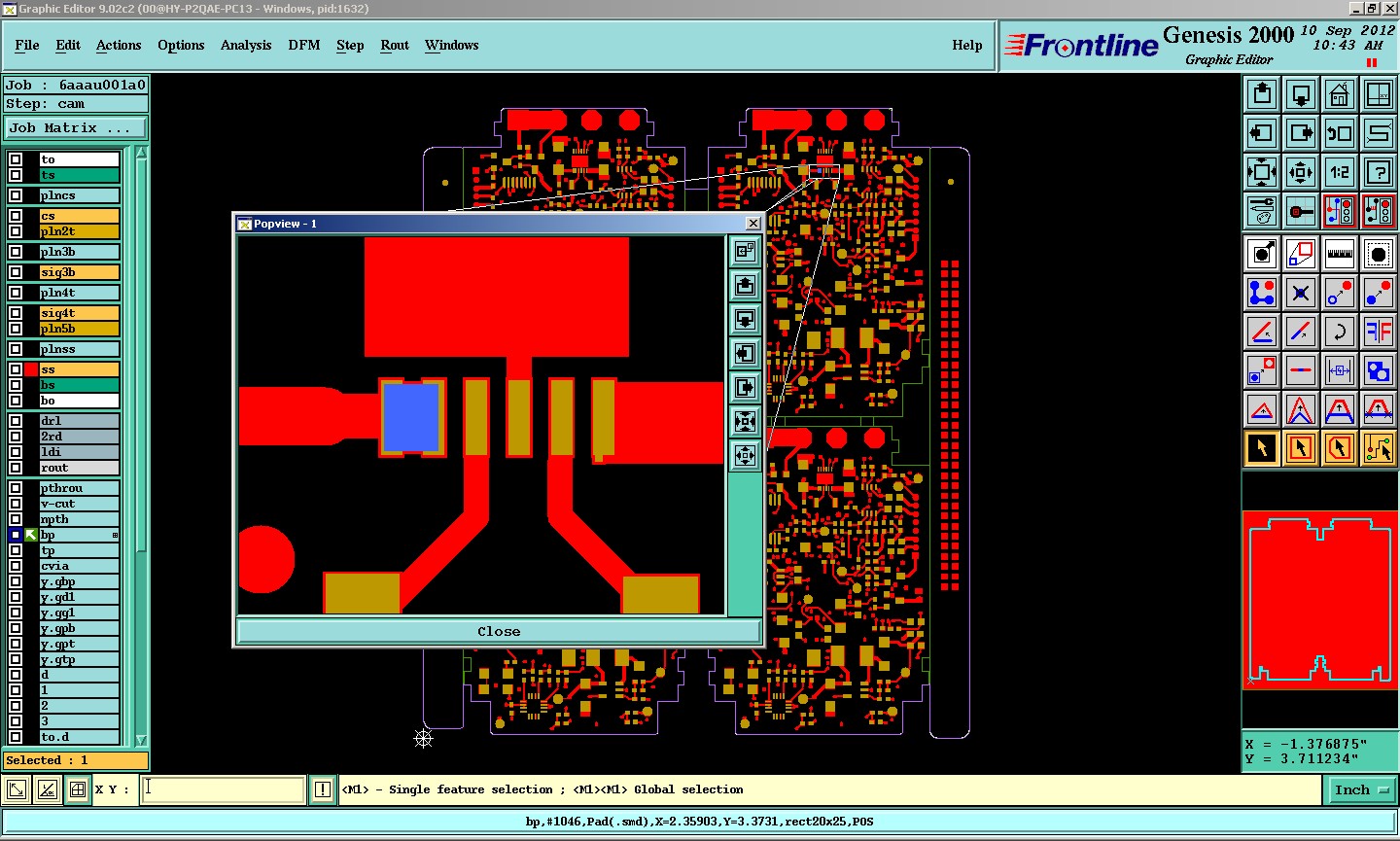Open the wrench and palette settings icon

point(1262,211)
